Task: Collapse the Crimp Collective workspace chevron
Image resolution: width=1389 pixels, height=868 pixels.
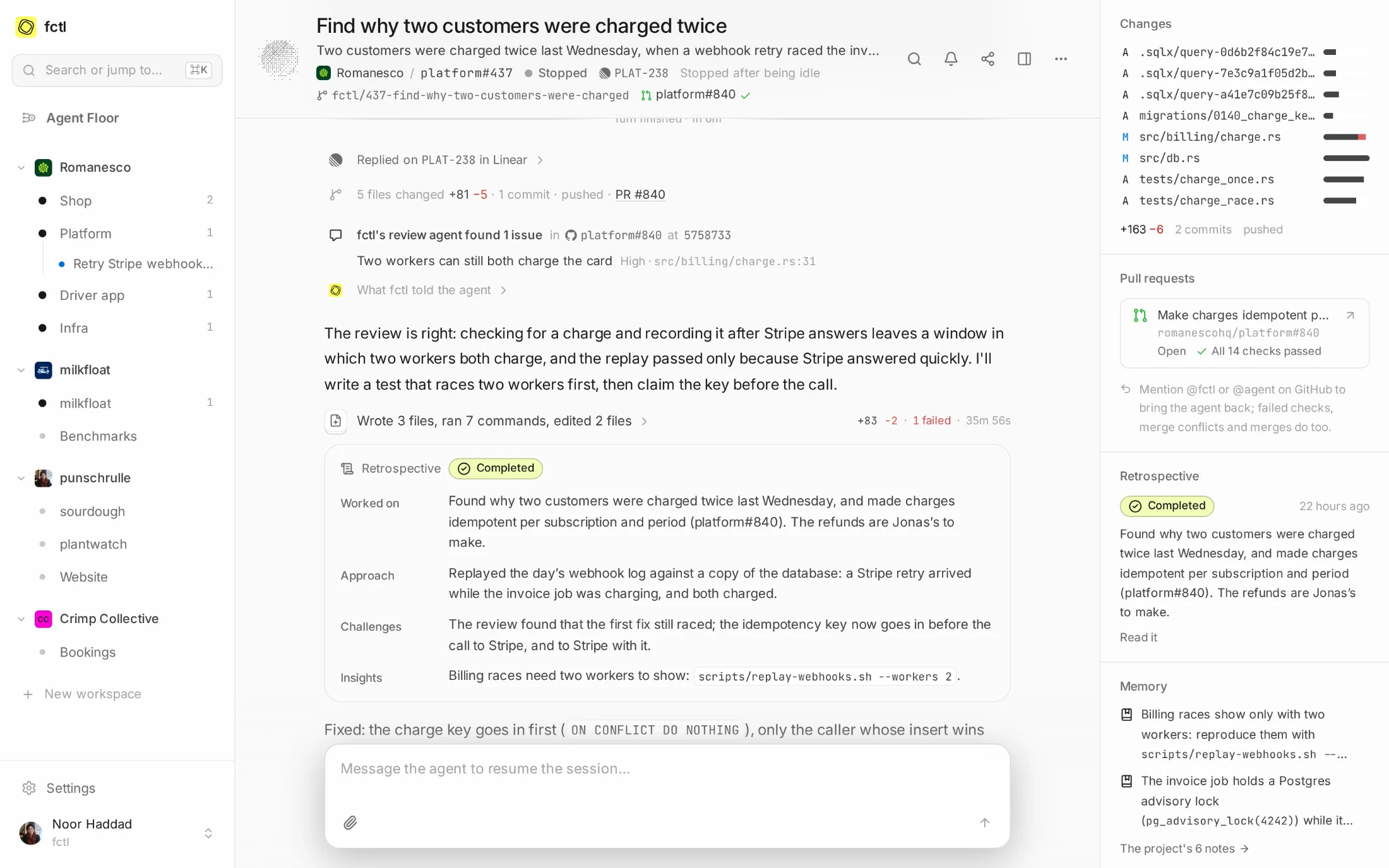Action: [21, 619]
